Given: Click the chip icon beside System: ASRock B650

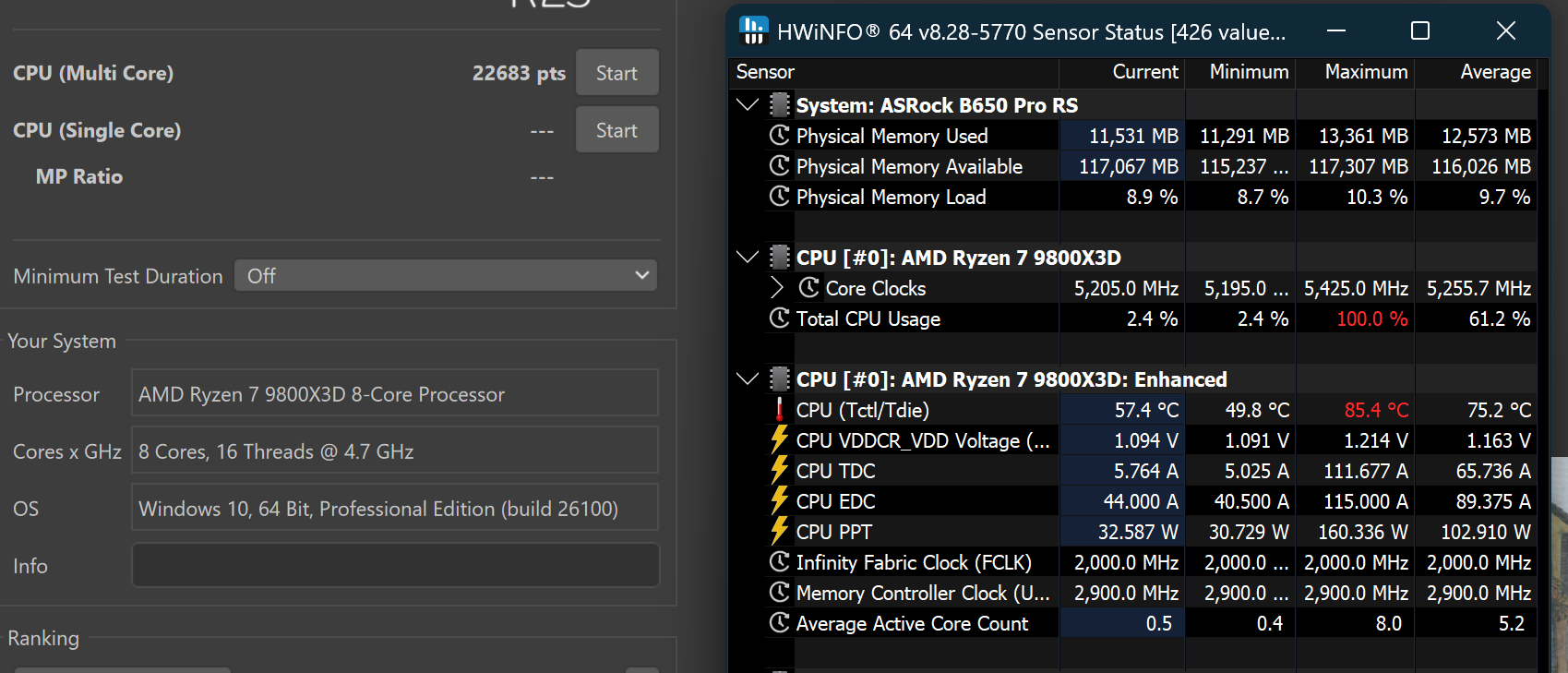Looking at the screenshot, I should (x=780, y=104).
